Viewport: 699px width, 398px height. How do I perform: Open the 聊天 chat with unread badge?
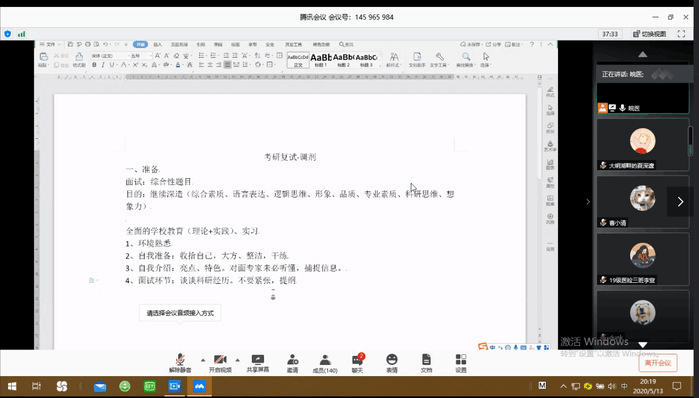click(358, 363)
